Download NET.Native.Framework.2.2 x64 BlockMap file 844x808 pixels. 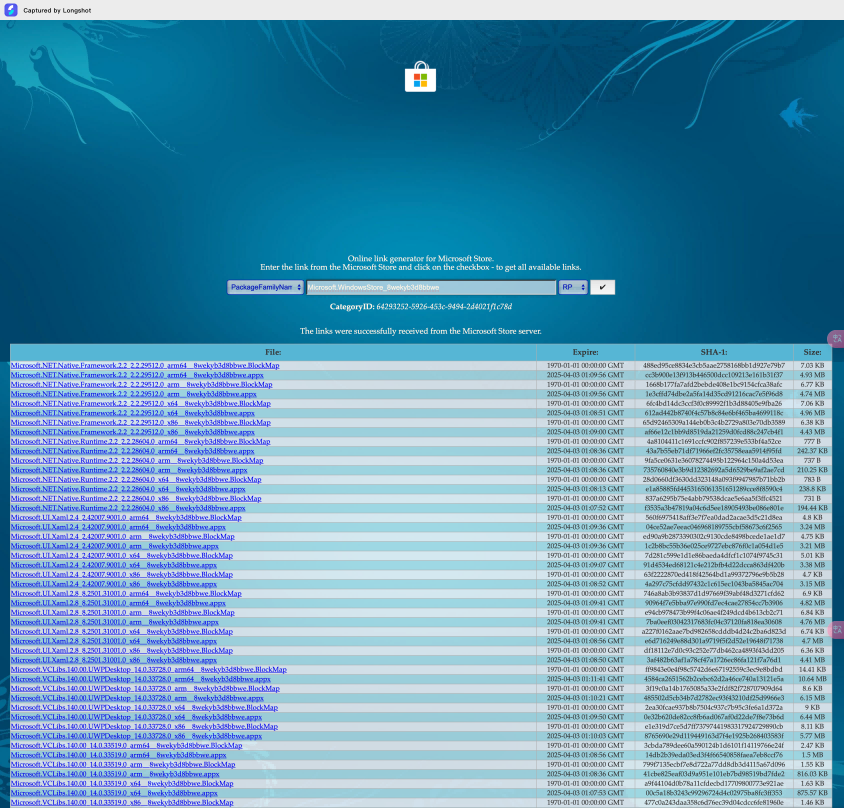coord(140,404)
